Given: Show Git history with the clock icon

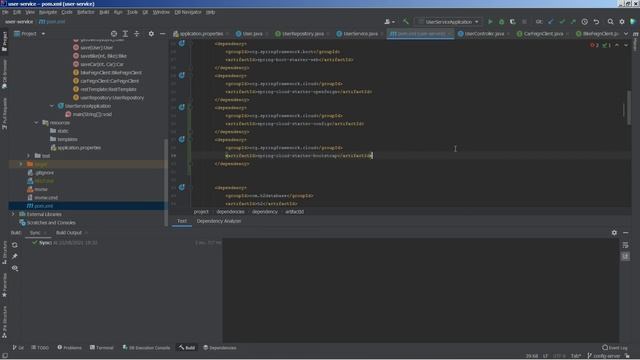Looking at the screenshot, I should (x=584, y=22).
